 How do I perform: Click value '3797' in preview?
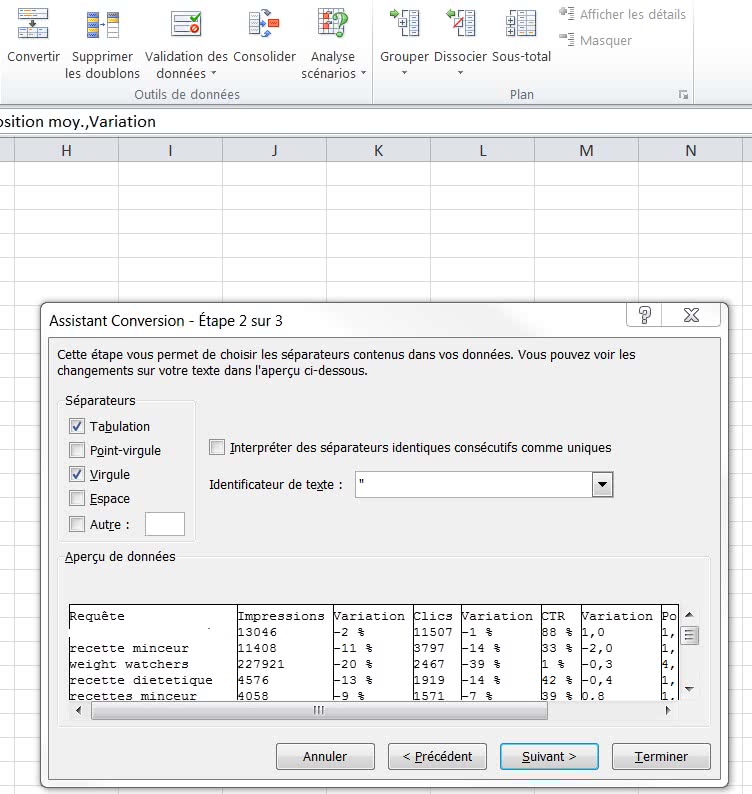[x=429, y=648]
